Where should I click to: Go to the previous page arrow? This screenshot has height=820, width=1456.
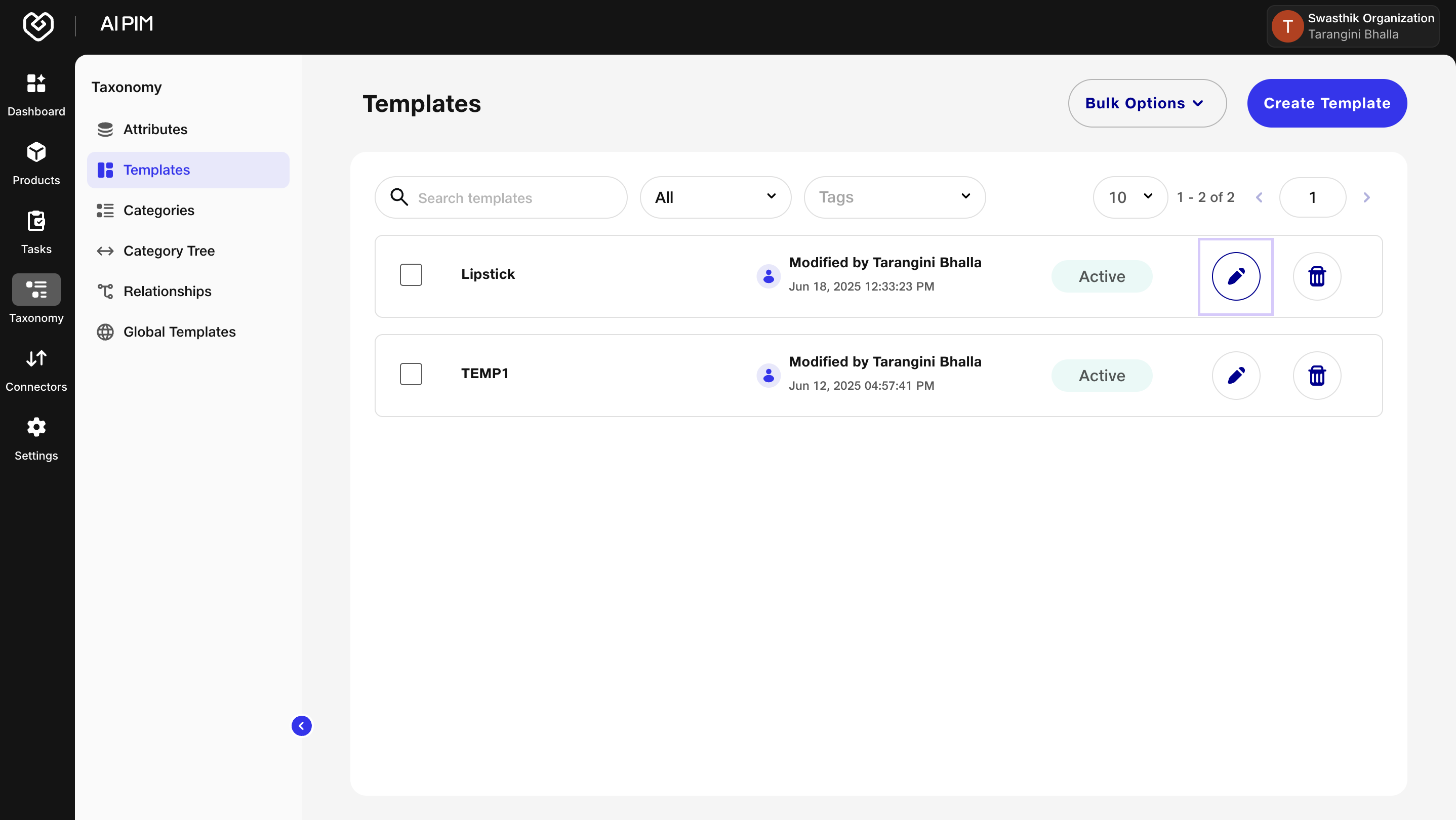(1259, 197)
